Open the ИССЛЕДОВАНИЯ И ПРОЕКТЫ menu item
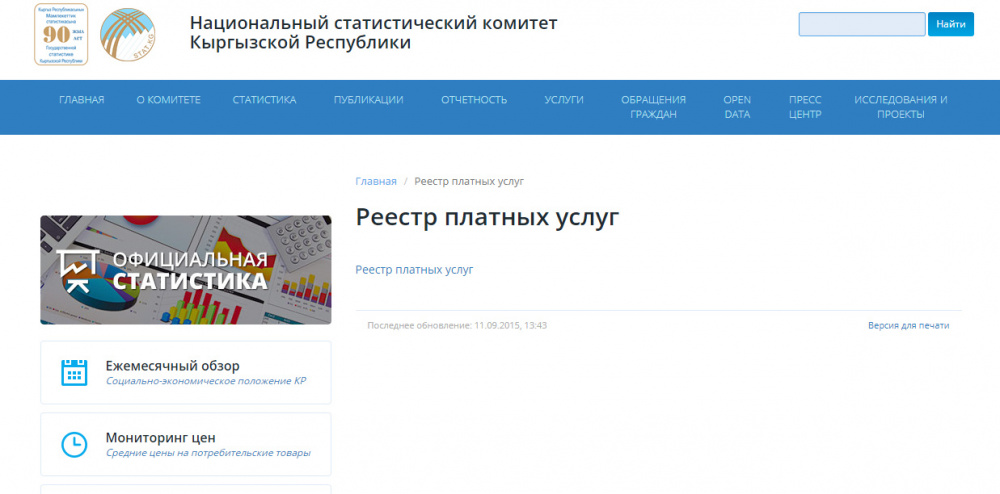Viewport: 1000px width, 494px height. [901, 107]
